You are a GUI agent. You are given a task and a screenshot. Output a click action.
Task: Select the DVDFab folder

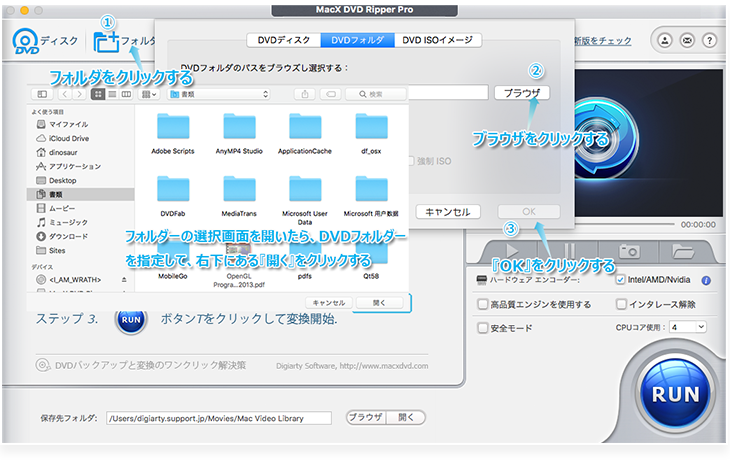coord(173,196)
